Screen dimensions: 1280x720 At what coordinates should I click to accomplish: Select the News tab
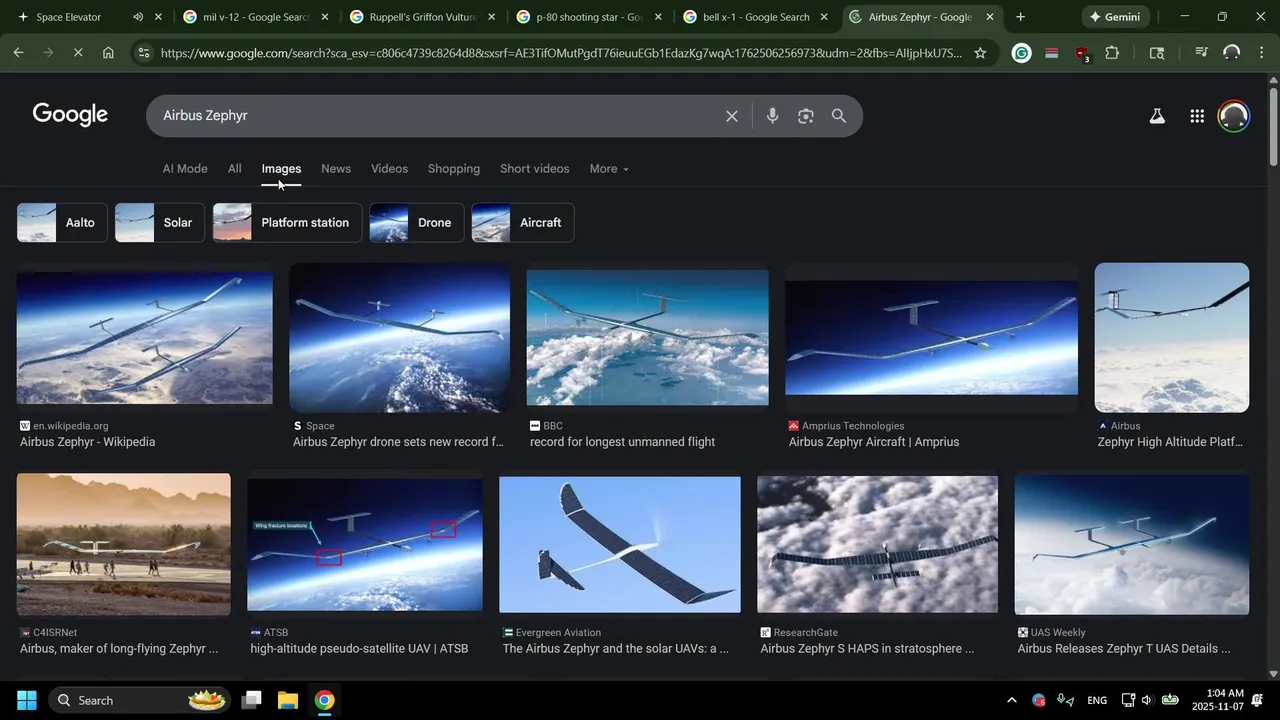point(336,169)
